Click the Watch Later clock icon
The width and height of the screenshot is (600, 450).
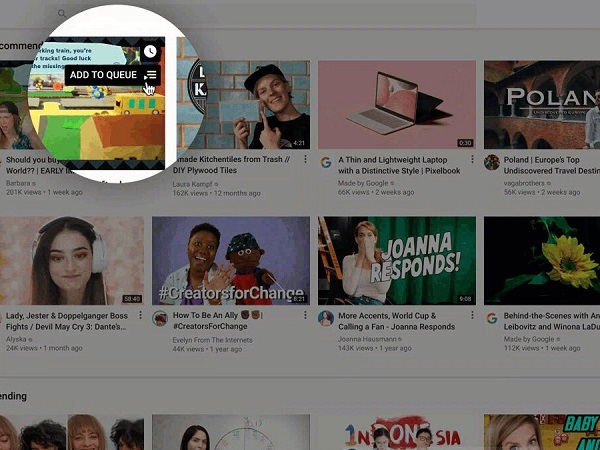point(150,51)
